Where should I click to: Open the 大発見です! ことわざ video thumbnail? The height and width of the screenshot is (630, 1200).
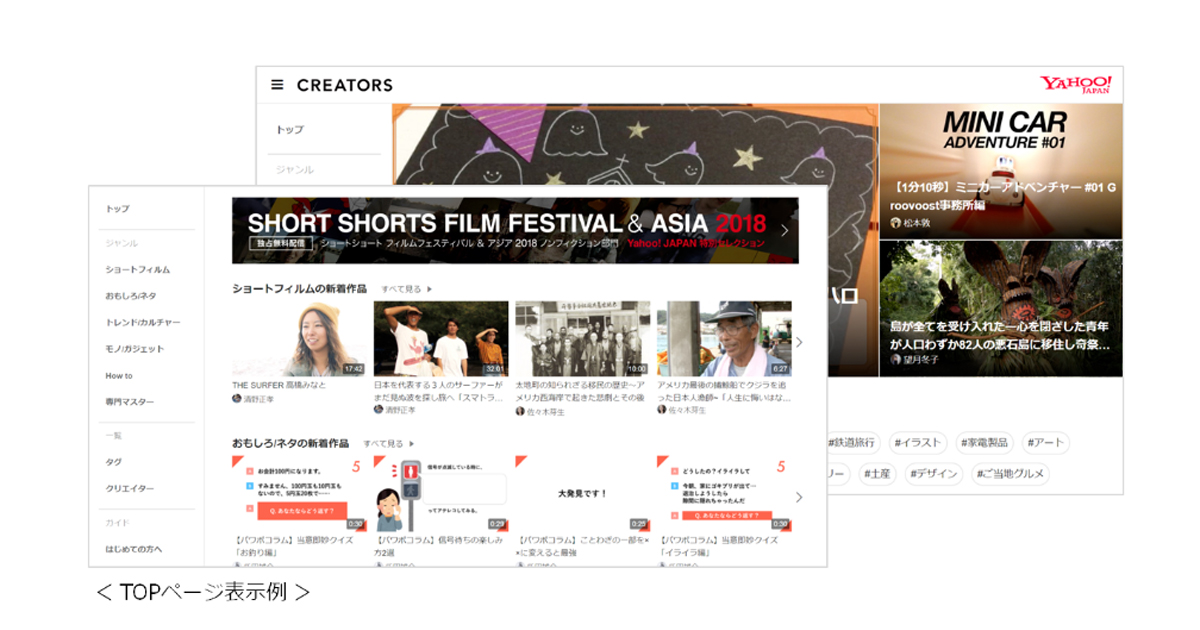(582, 493)
